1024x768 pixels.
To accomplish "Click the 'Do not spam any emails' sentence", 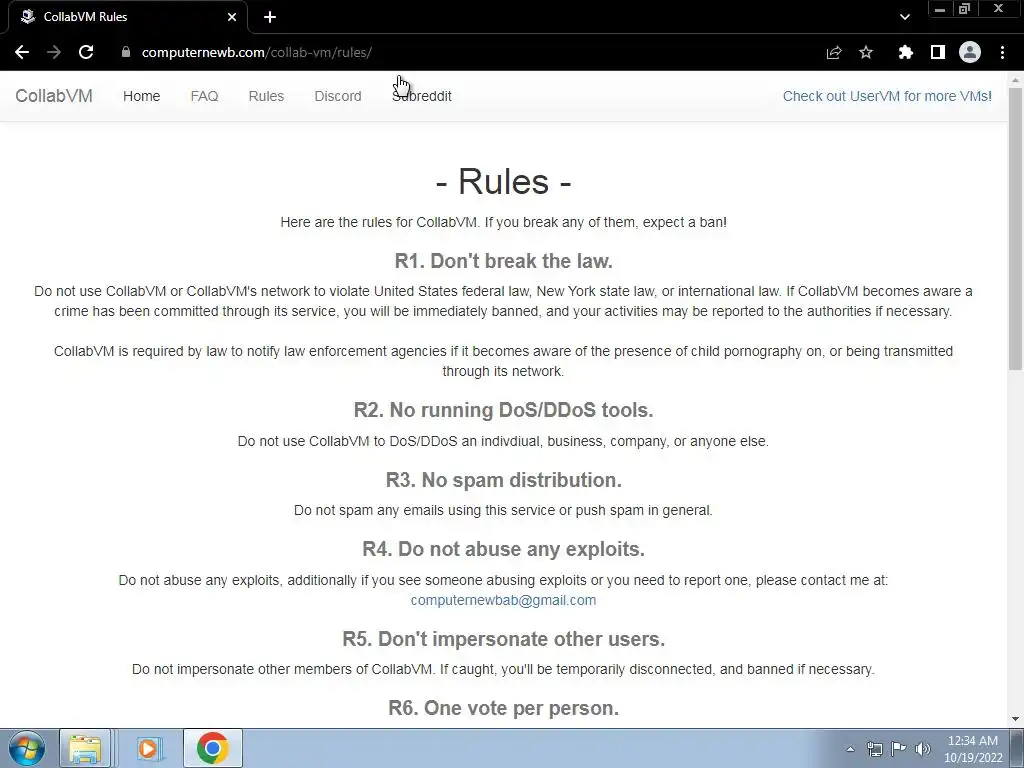I will click(x=503, y=510).
